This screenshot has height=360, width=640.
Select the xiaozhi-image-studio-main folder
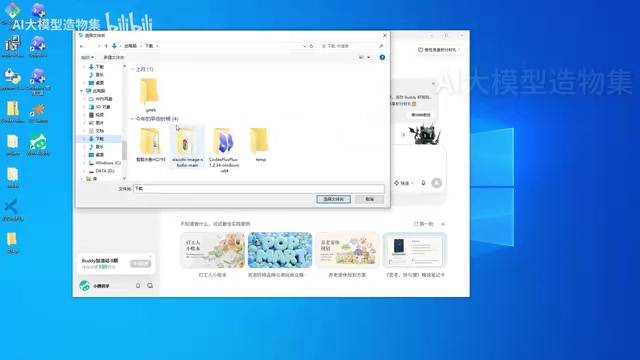(187, 147)
